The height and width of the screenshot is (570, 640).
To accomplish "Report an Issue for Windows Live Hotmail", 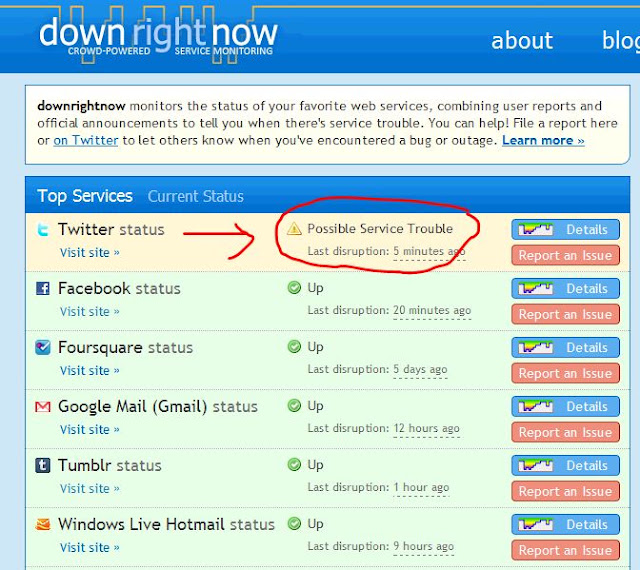I will tap(565, 550).
